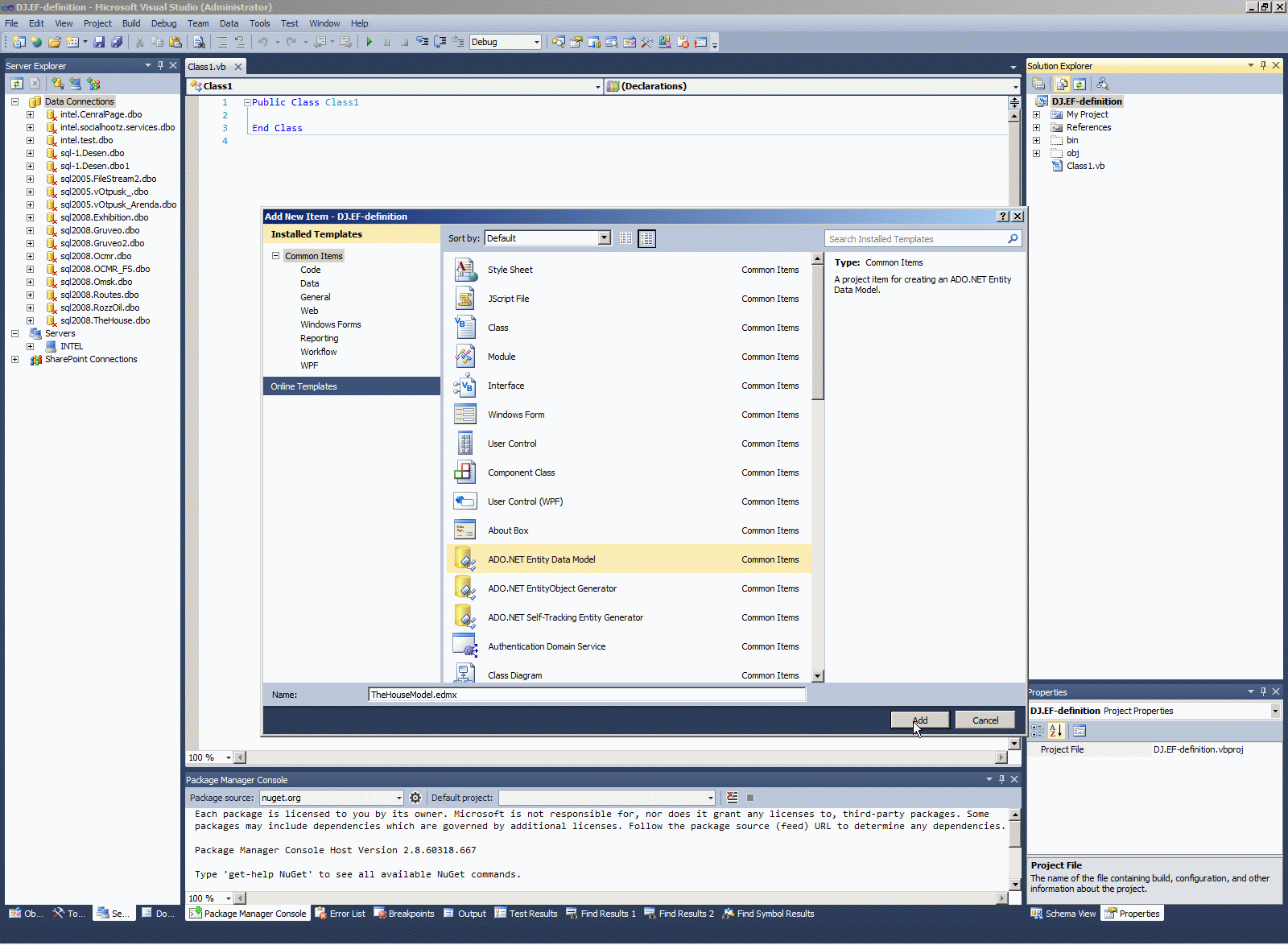Click the Open File folder icon
This screenshot has height=945, width=1288.
coord(55,42)
